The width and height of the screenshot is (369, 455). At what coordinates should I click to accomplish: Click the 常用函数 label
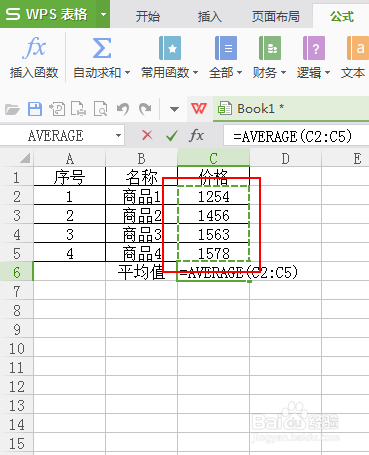pyautogui.click(x=165, y=72)
